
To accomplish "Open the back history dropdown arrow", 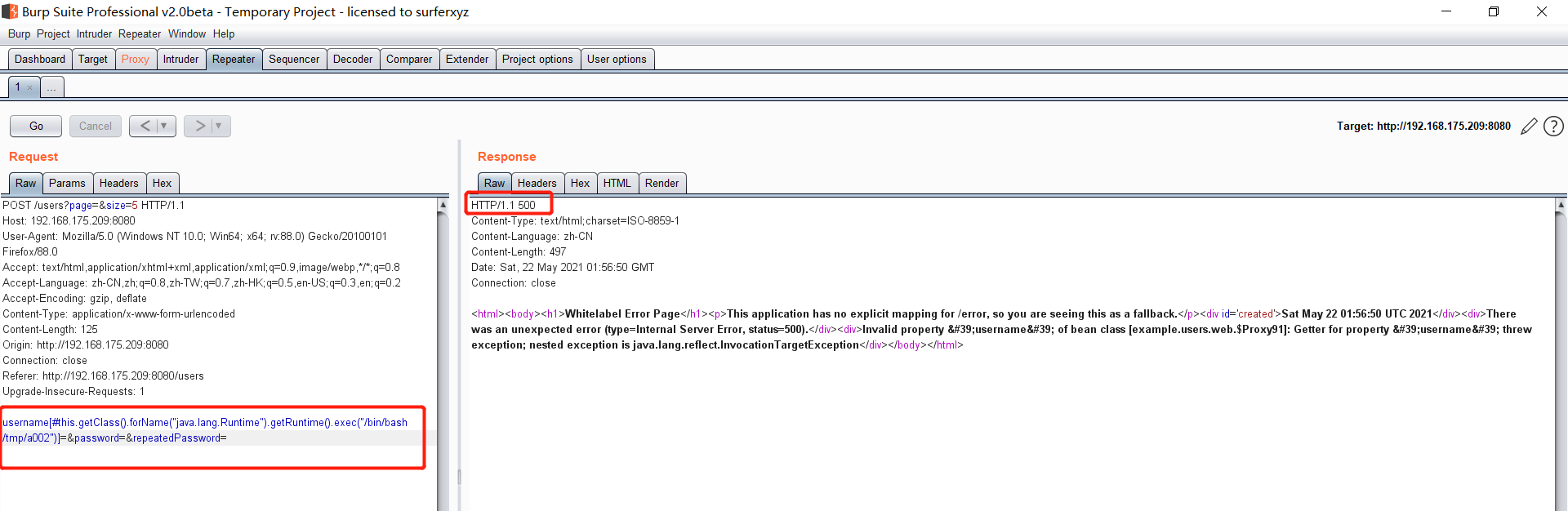I will pyautogui.click(x=164, y=126).
